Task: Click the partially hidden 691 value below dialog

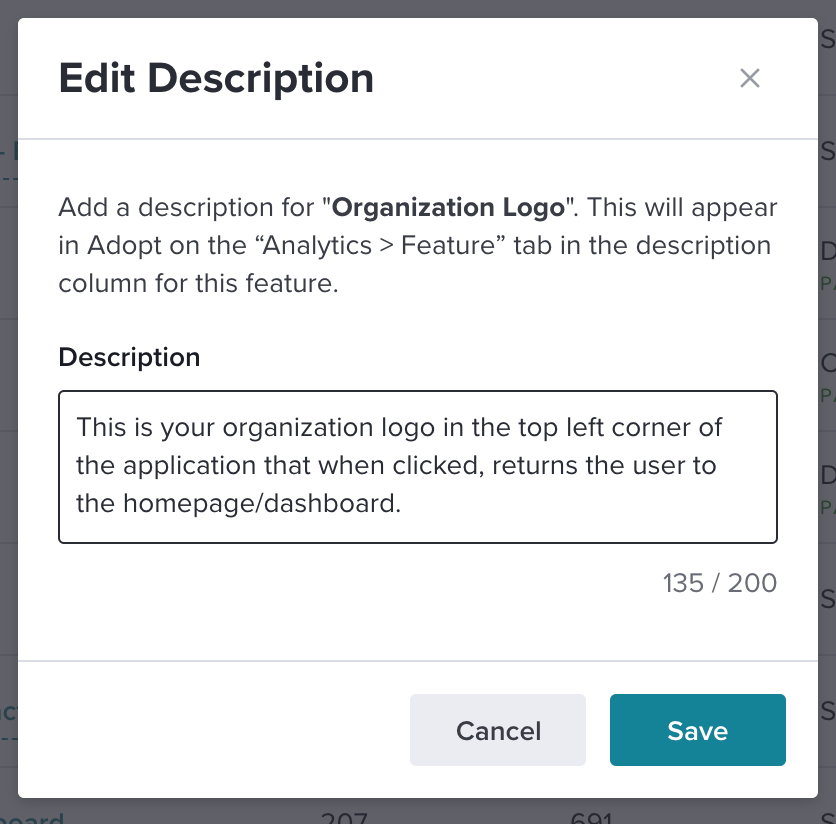Action: 591,817
